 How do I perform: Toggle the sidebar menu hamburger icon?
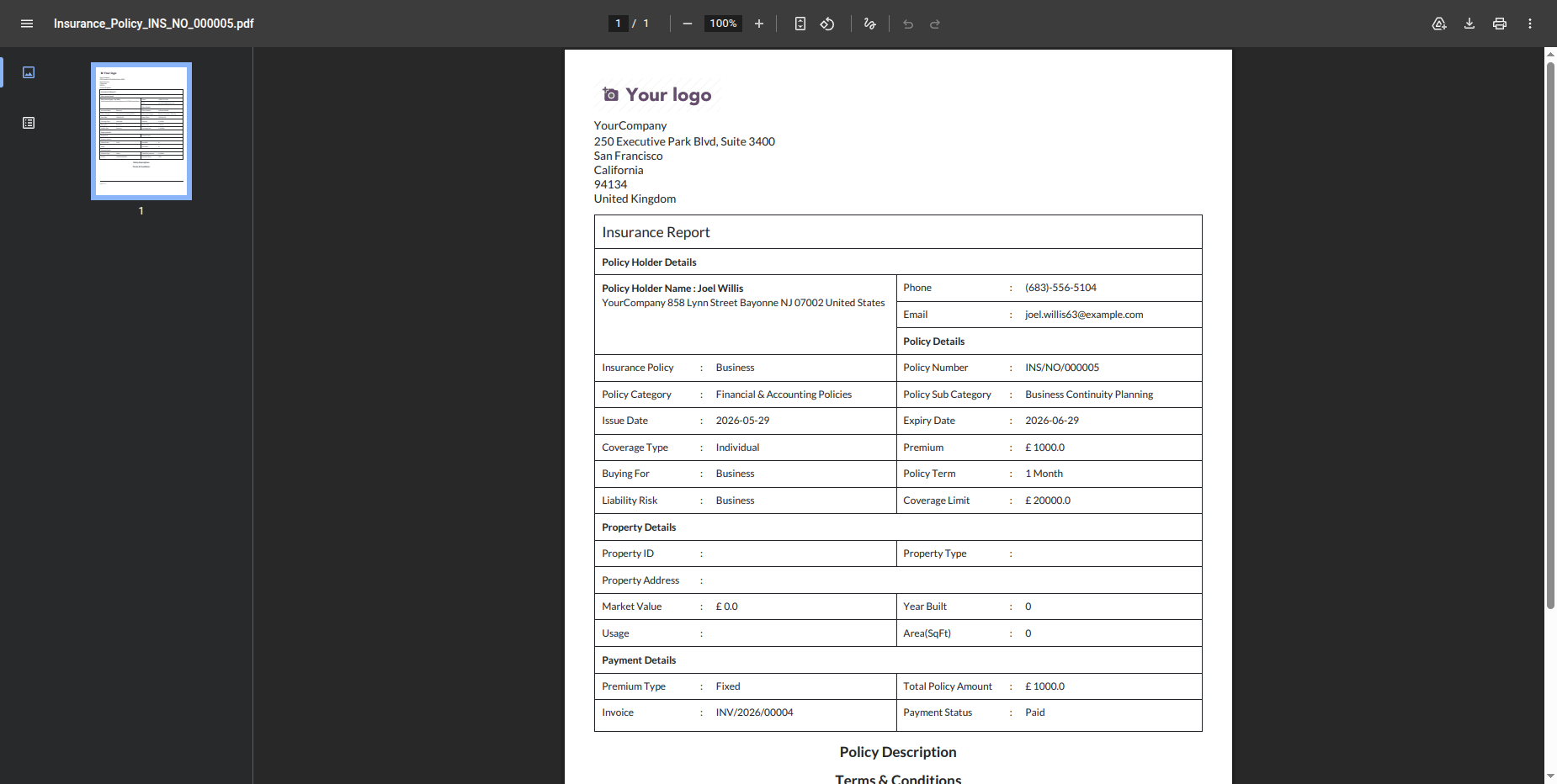[x=27, y=24]
